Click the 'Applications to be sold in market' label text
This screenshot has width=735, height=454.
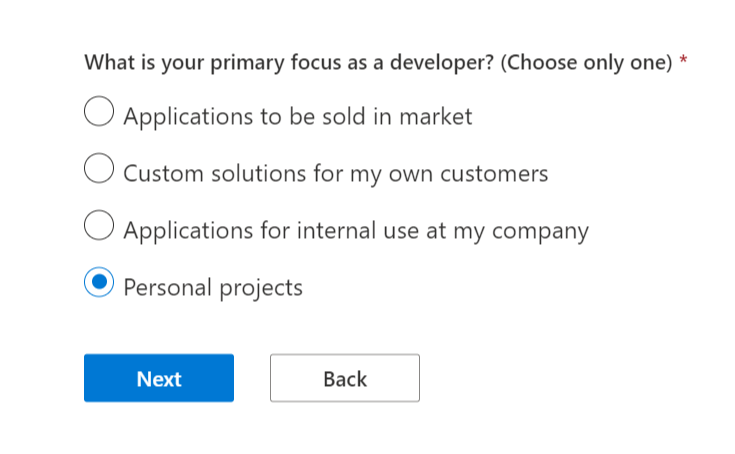[x=297, y=116]
